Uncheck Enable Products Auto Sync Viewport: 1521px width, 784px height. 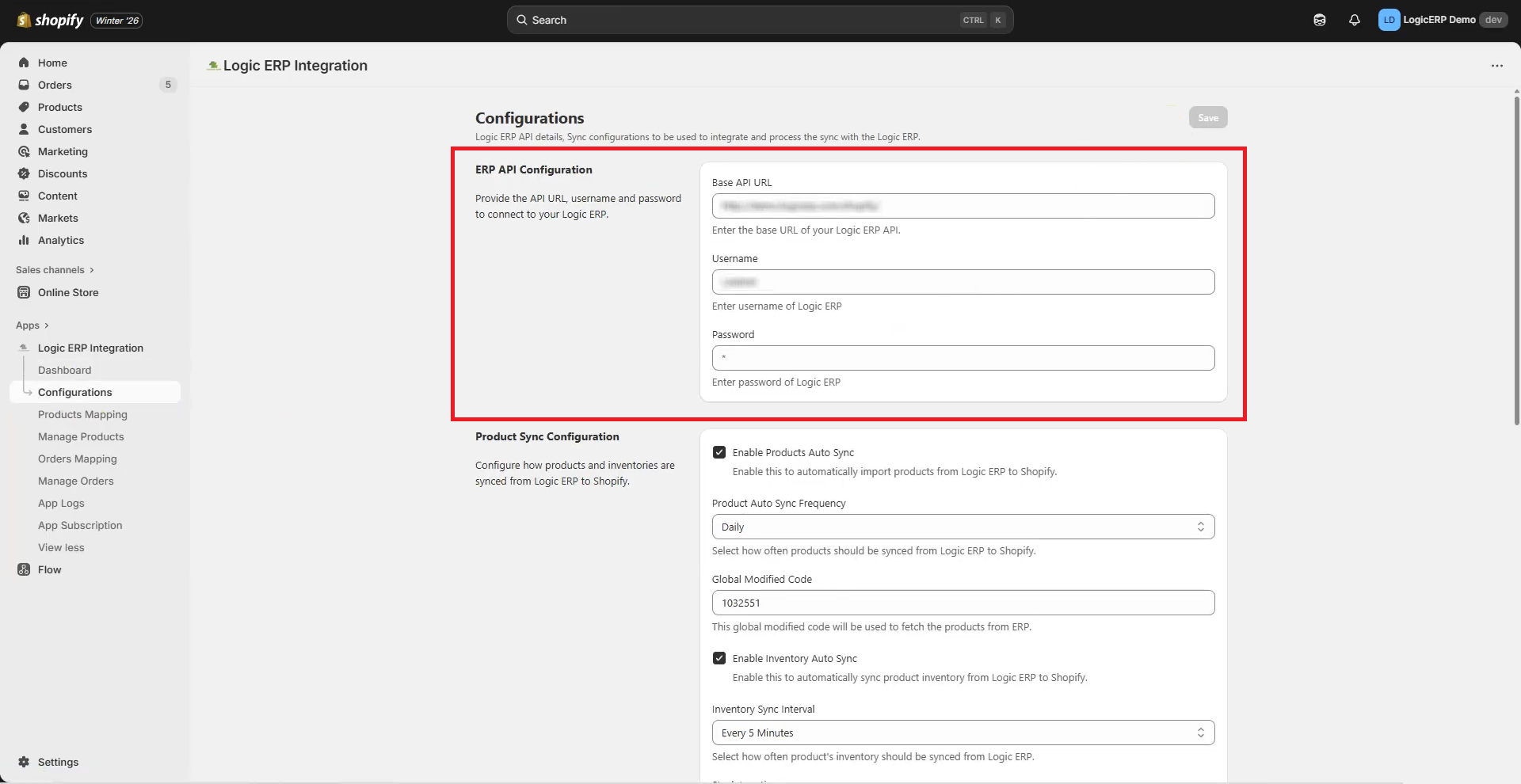[x=719, y=452]
